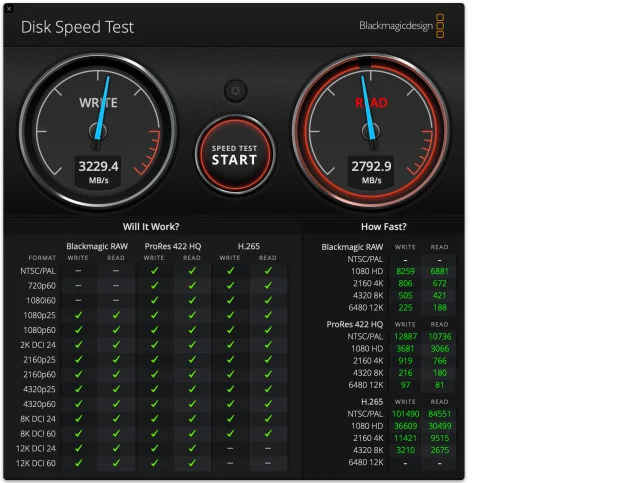Click the How Fast? panel heading

pyautogui.click(x=383, y=227)
